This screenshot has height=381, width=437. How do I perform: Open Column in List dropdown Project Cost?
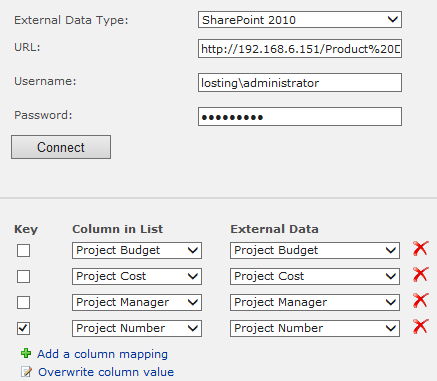pyautogui.click(x=137, y=276)
